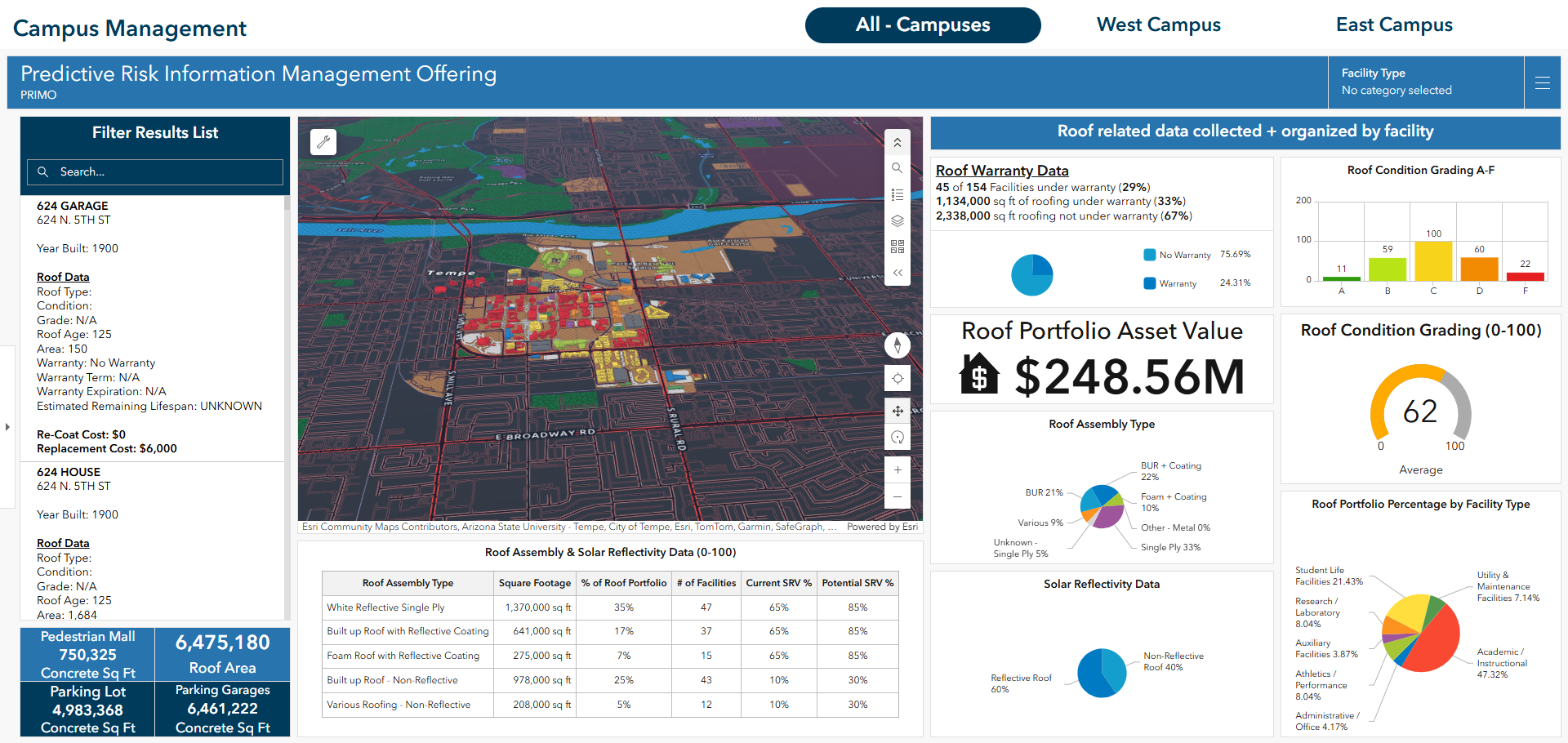Viewport: 1568px width, 743px height.
Task: Select the rotate tool on the map
Action: (897, 437)
